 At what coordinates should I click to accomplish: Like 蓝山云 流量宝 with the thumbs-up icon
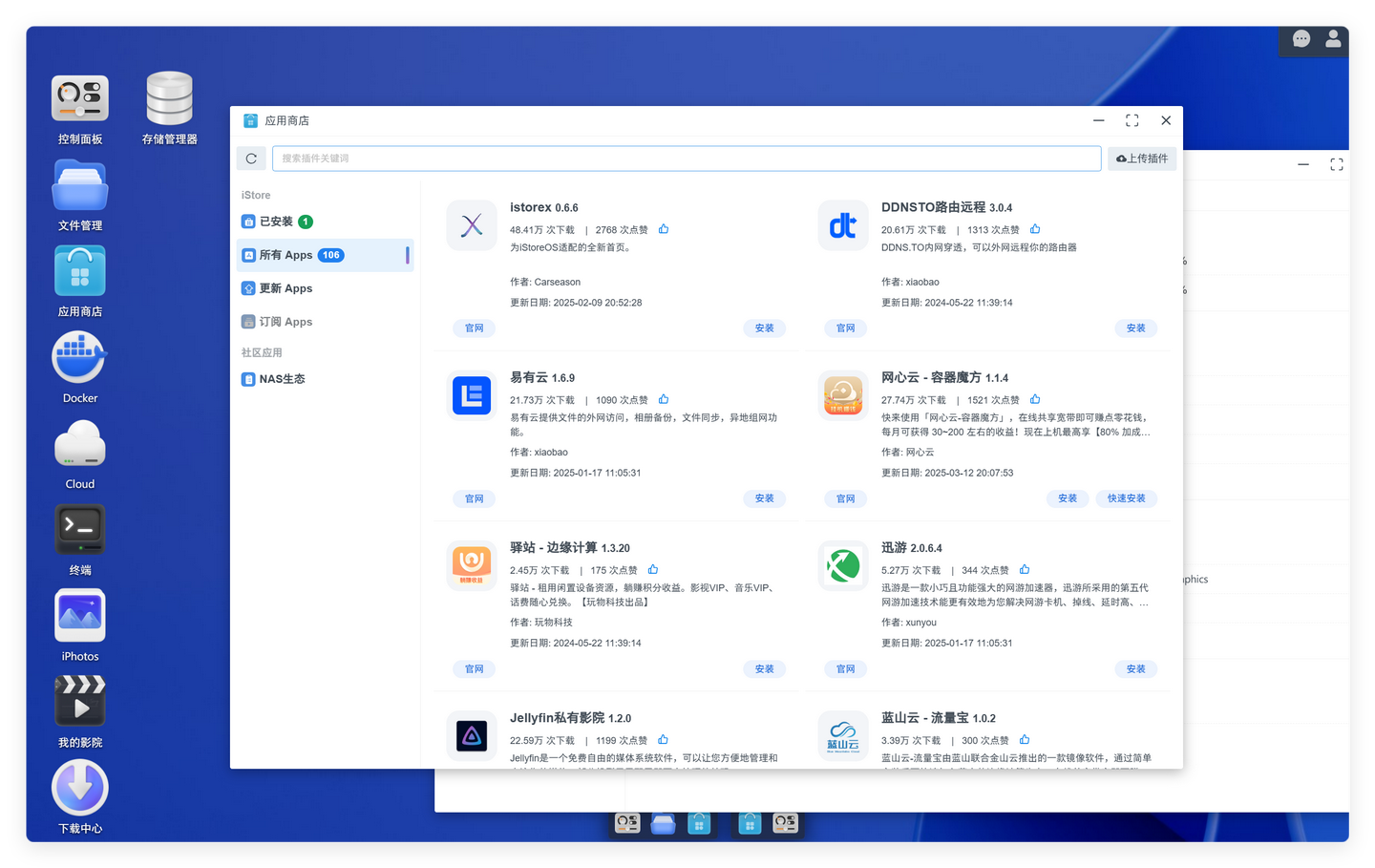point(1025,739)
